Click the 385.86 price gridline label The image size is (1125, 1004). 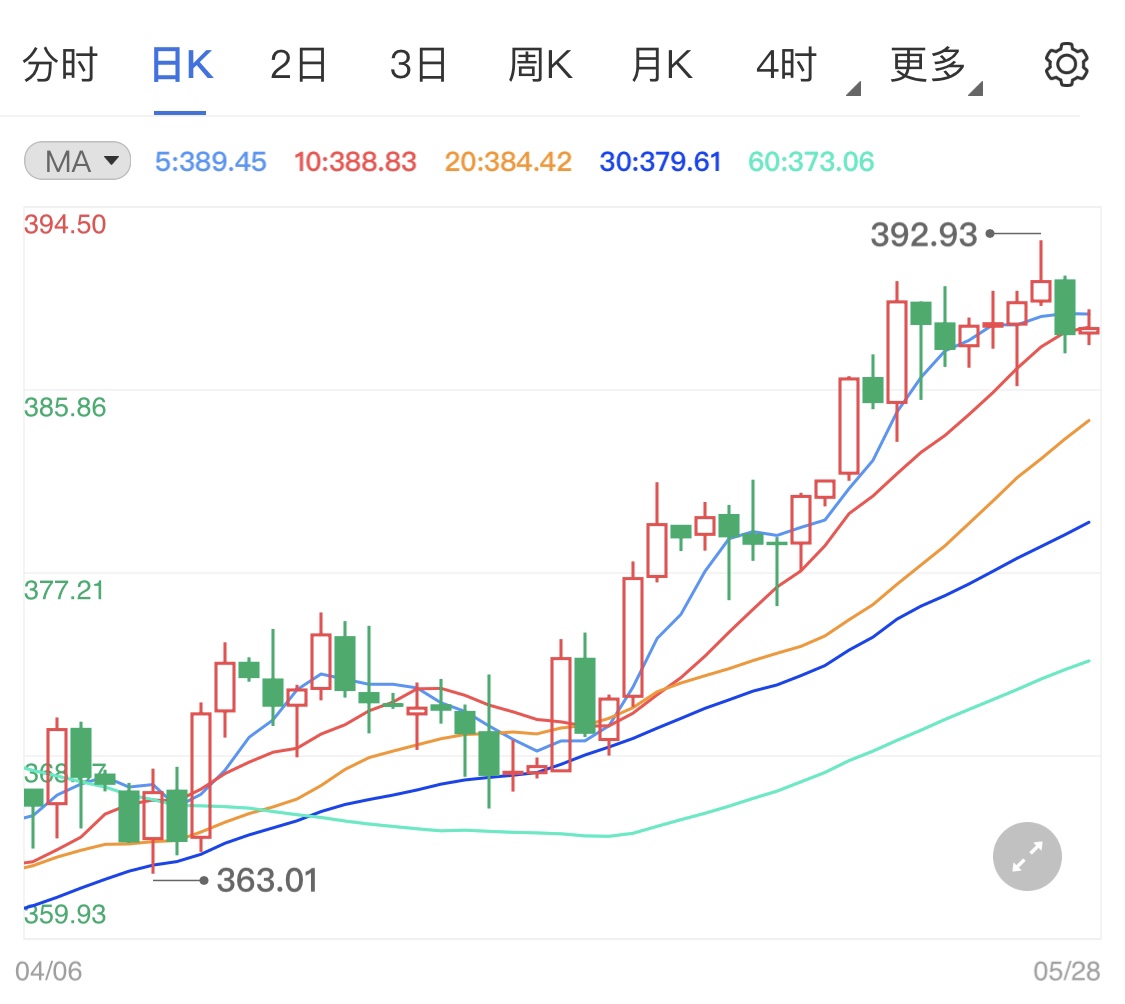pyautogui.click(x=63, y=407)
